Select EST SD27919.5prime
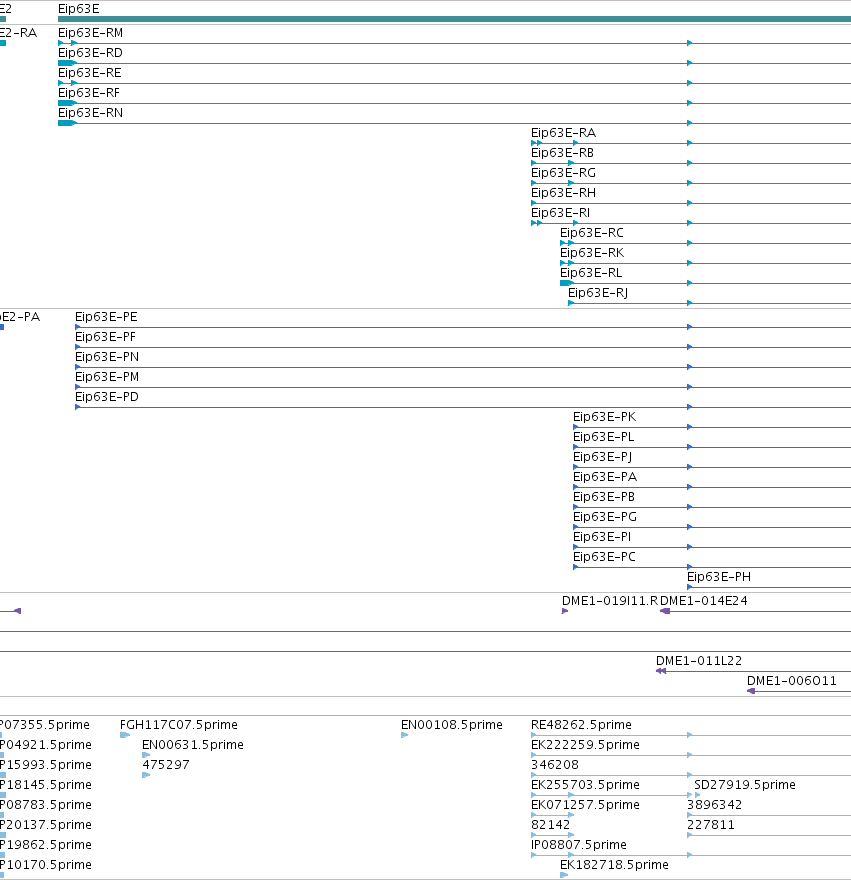Viewport: 851px width, 880px height. tap(745, 785)
